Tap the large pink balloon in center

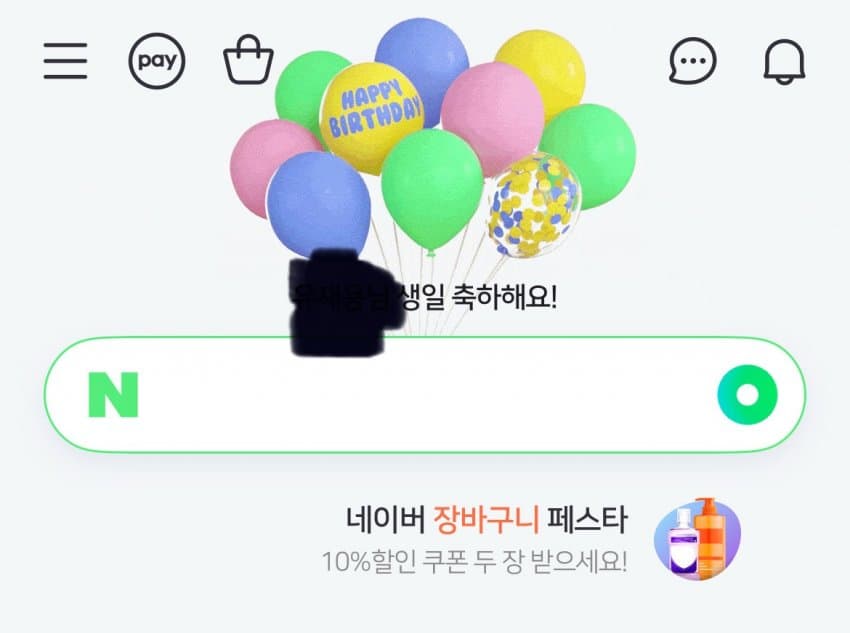click(x=492, y=117)
